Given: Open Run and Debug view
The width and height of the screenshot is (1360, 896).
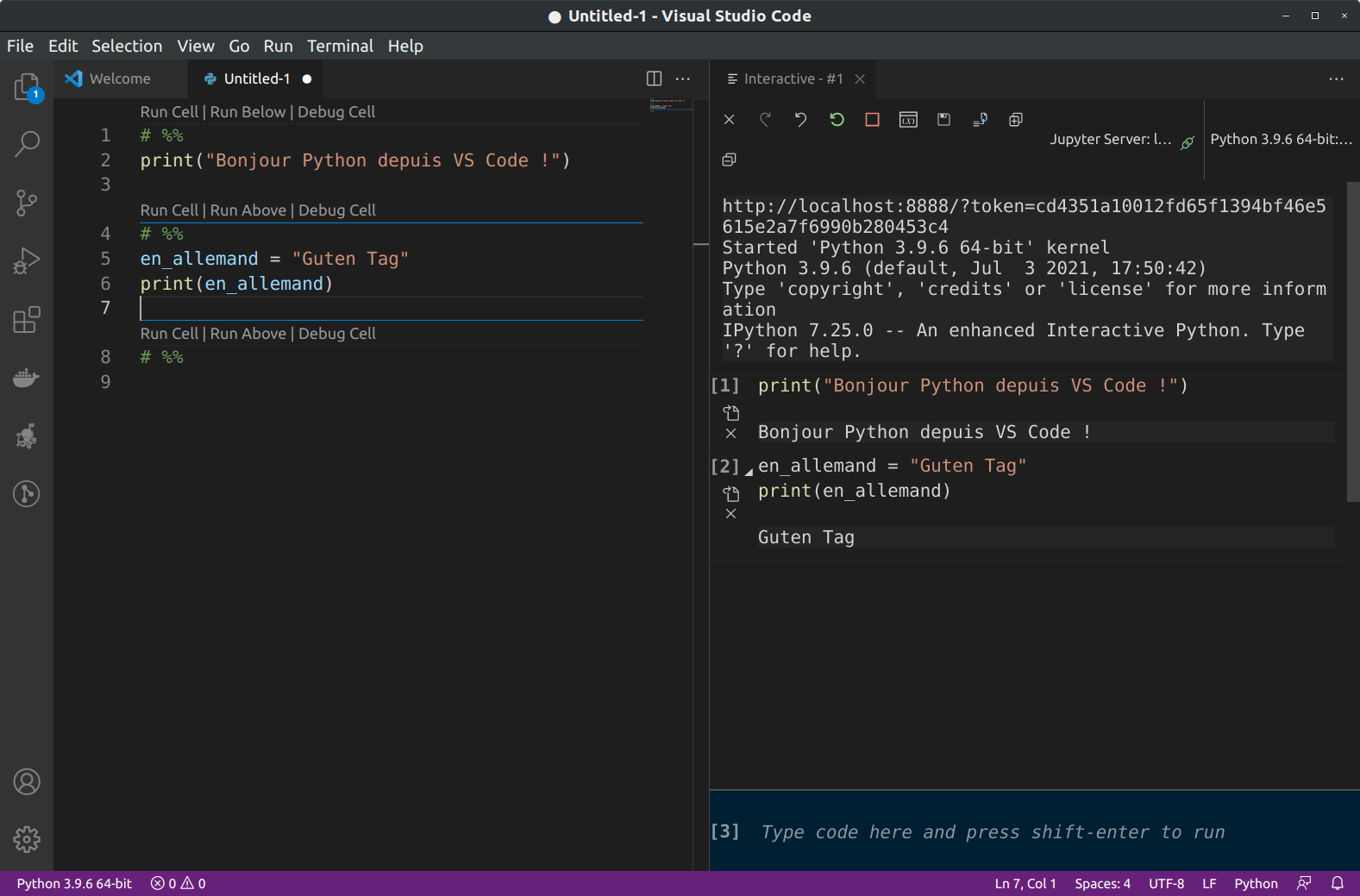Looking at the screenshot, I should (x=27, y=260).
